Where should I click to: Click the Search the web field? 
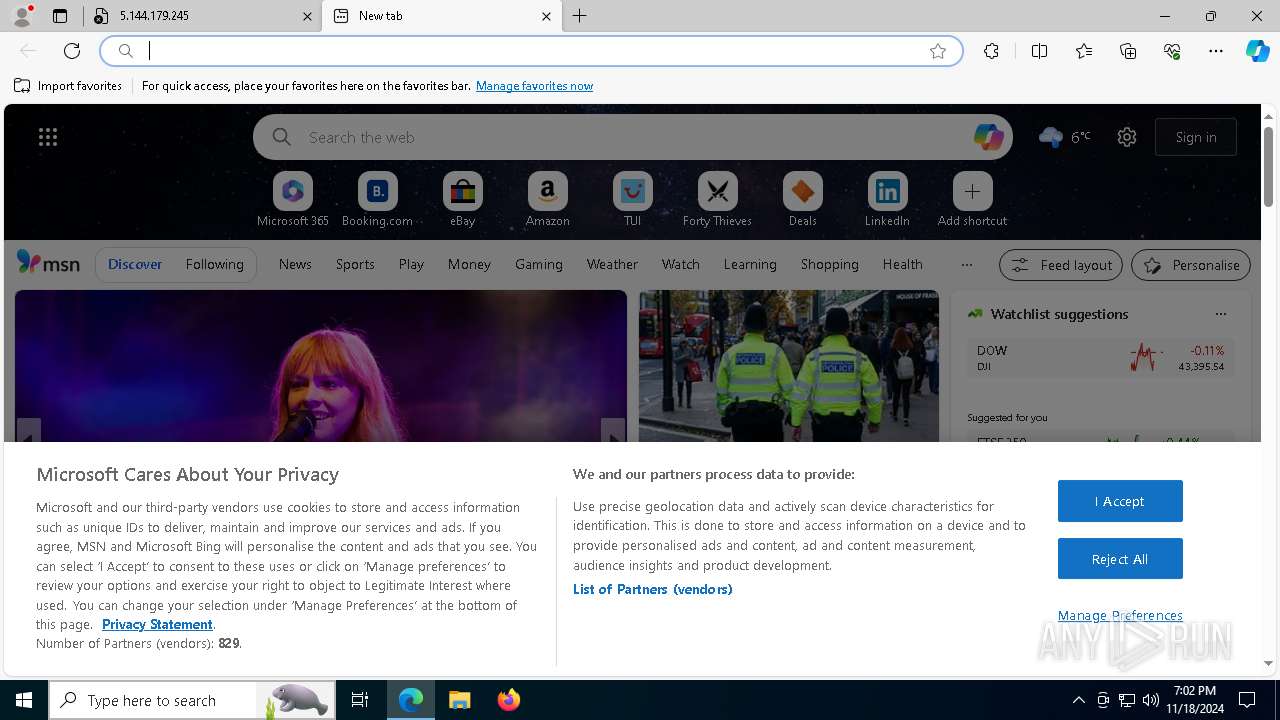coord(633,137)
